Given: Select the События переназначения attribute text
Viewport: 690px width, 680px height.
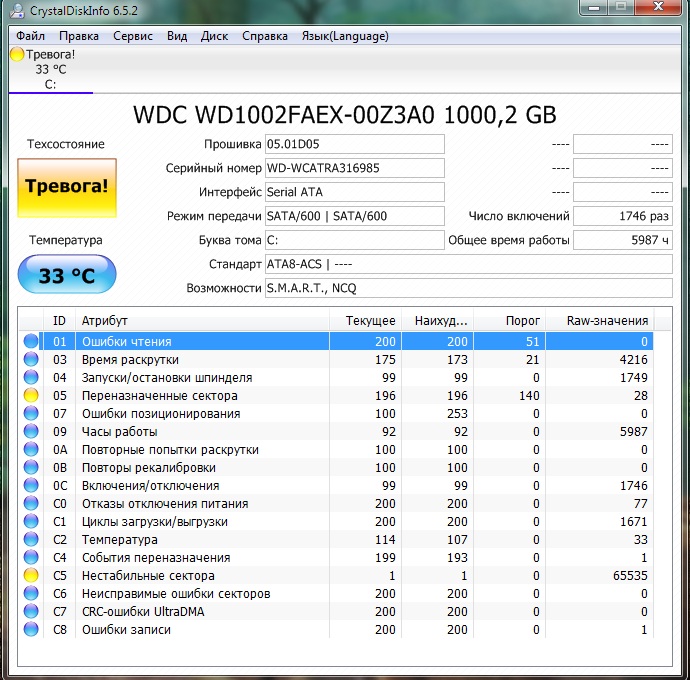Looking at the screenshot, I should pyautogui.click(x=156, y=558).
